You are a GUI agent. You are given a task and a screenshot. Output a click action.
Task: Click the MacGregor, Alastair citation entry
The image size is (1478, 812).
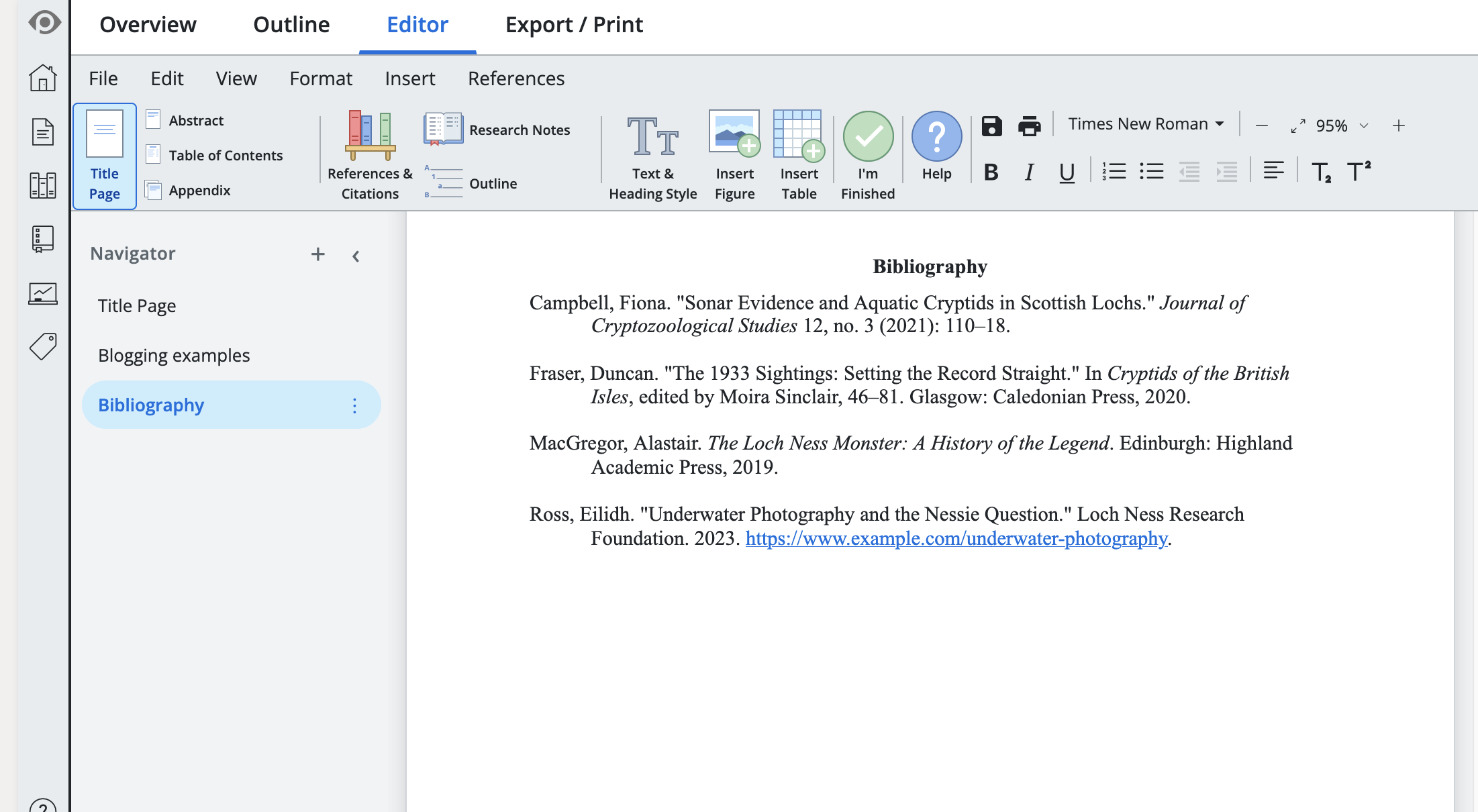[911, 455]
